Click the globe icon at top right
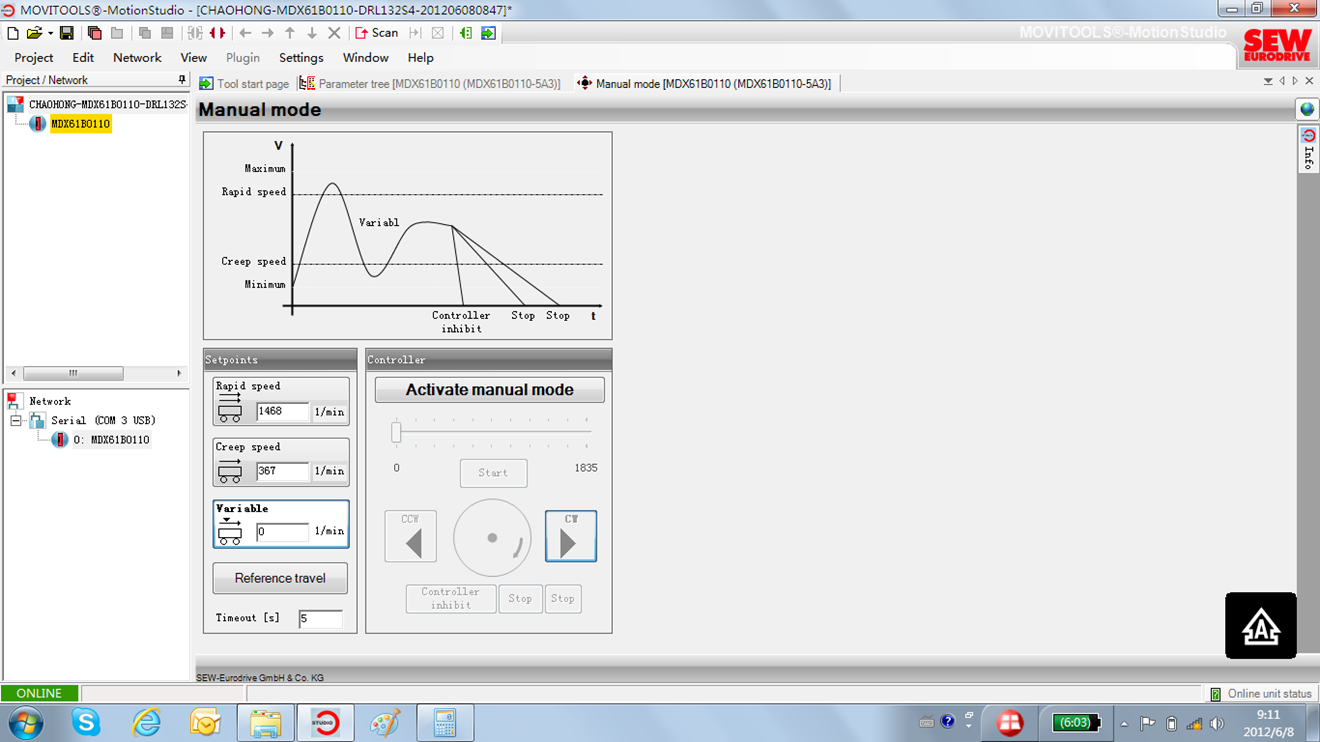1320x742 pixels. pos(1307,110)
